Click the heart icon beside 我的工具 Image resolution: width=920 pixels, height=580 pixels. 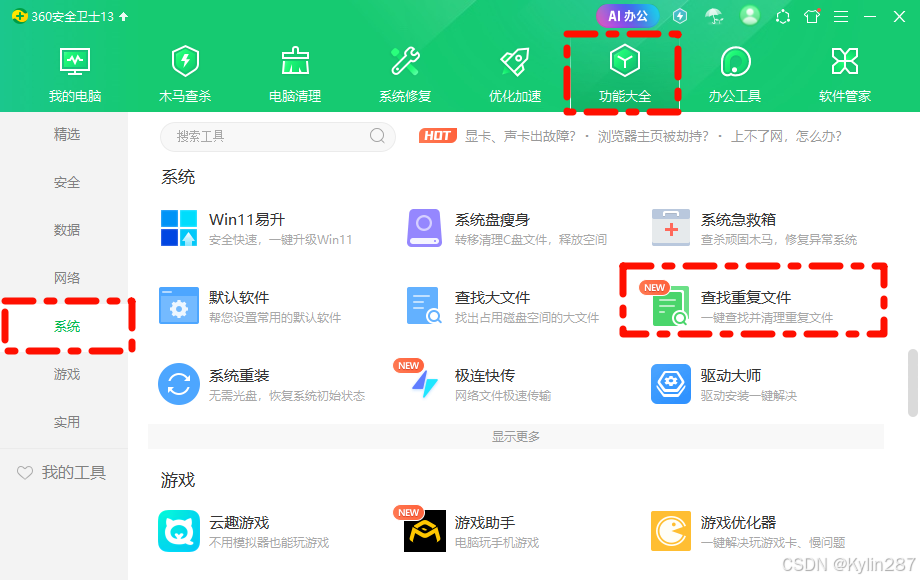[x=25, y=472]
